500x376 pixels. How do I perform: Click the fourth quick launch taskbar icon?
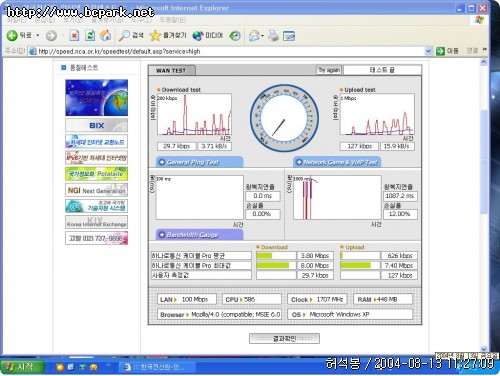pos(94,367)
